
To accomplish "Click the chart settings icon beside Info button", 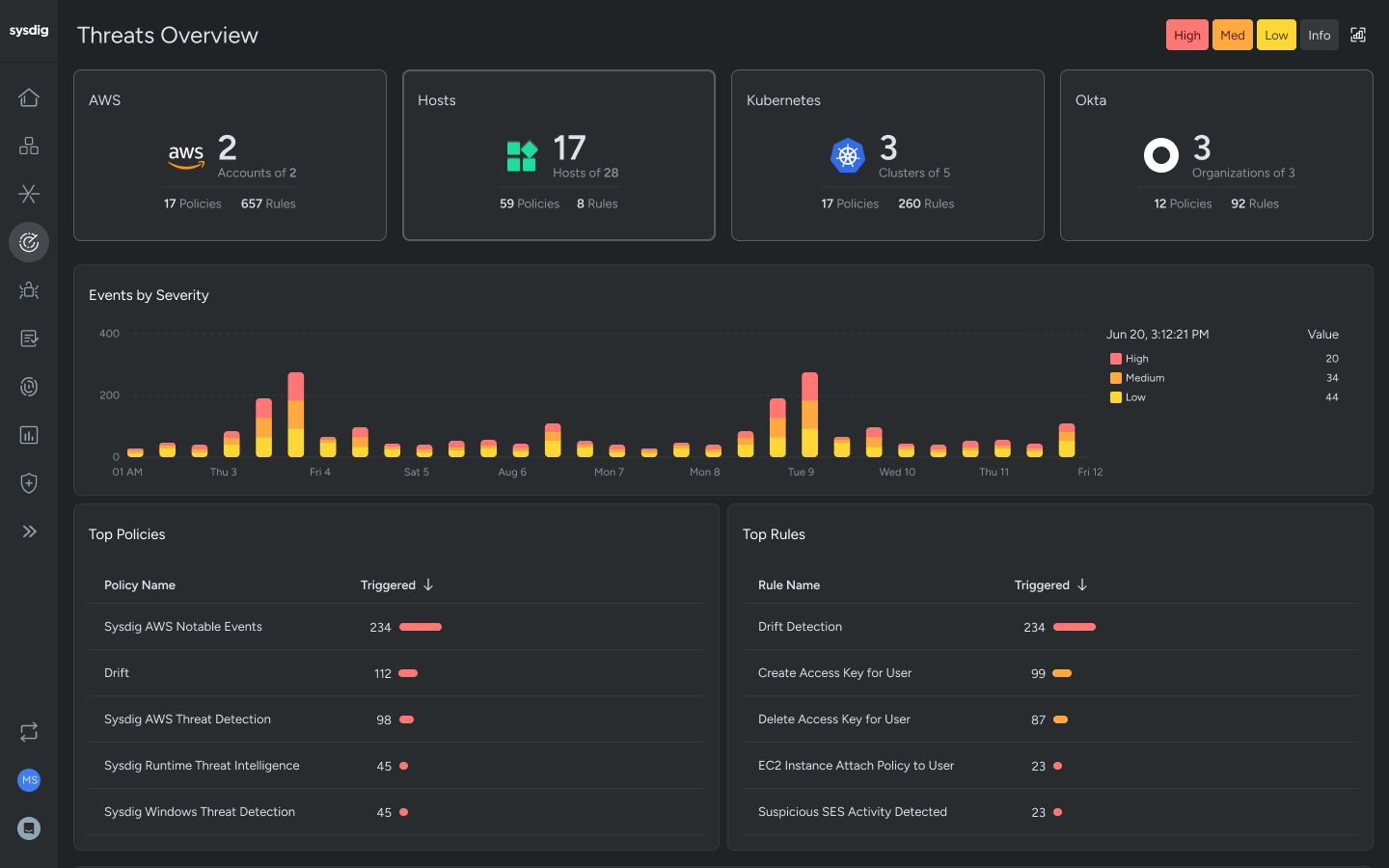I will pyautogui.click(x=1358, y=34).
